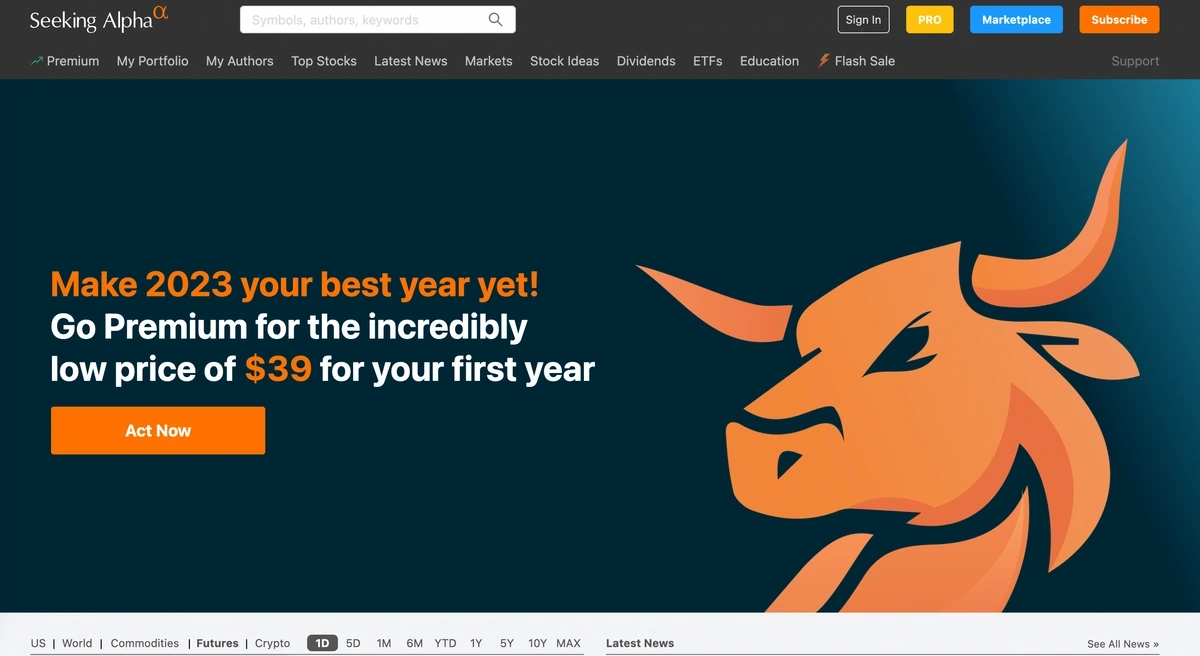Select the 5Y time range
This screenshot has height=656, width=1200.
click(507, 644)
